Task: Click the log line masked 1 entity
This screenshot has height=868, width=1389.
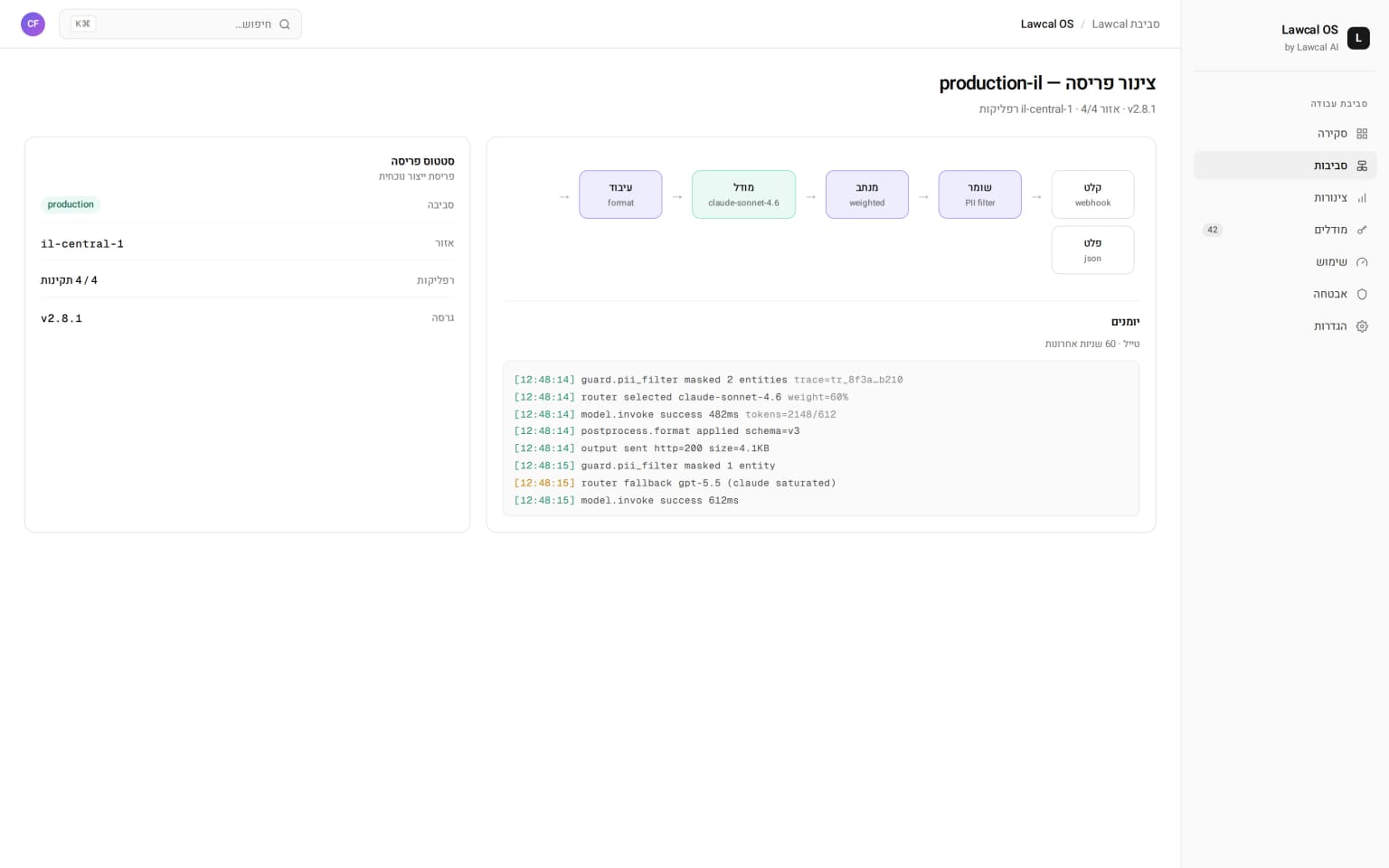Action: coord(645,466)
